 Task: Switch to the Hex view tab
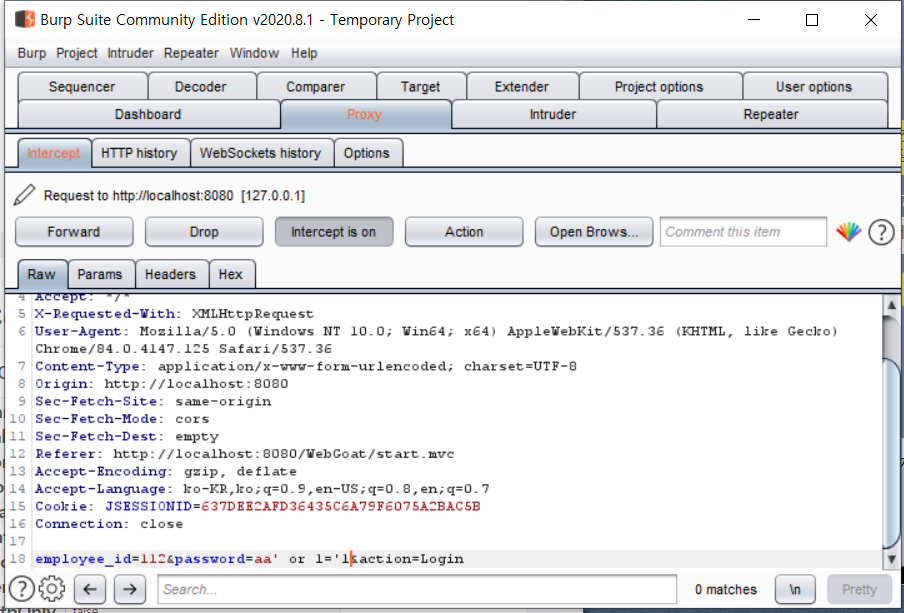230,274
